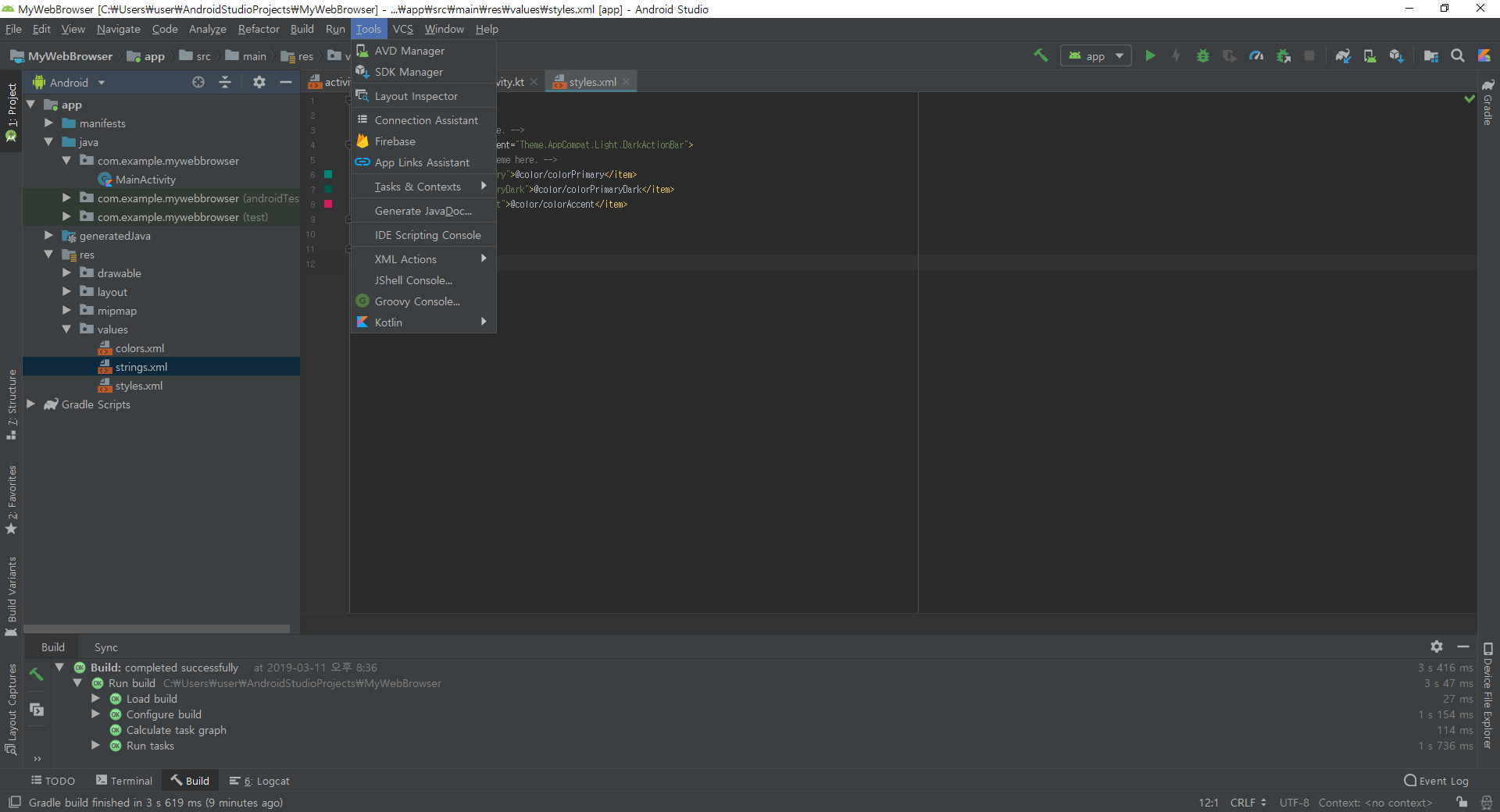Start debugging with the green bug icon
Image resolution: width=1500 pixels, height=812 pixels.
[x=1203, y=55]
